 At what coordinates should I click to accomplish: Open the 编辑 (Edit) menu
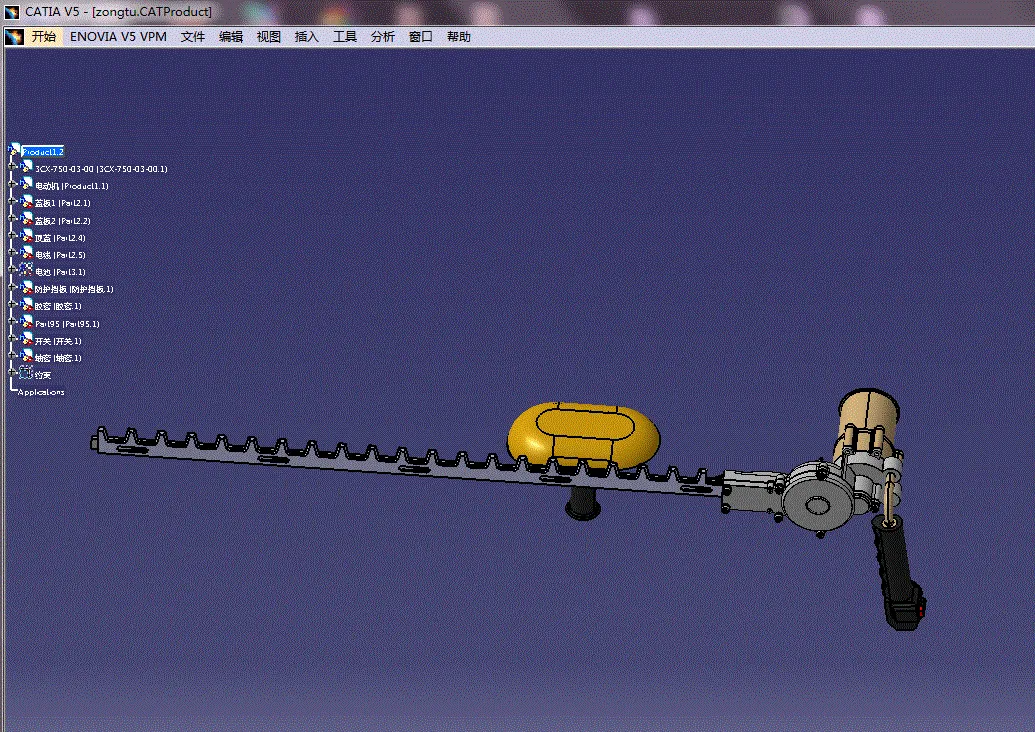click(231, 37)
